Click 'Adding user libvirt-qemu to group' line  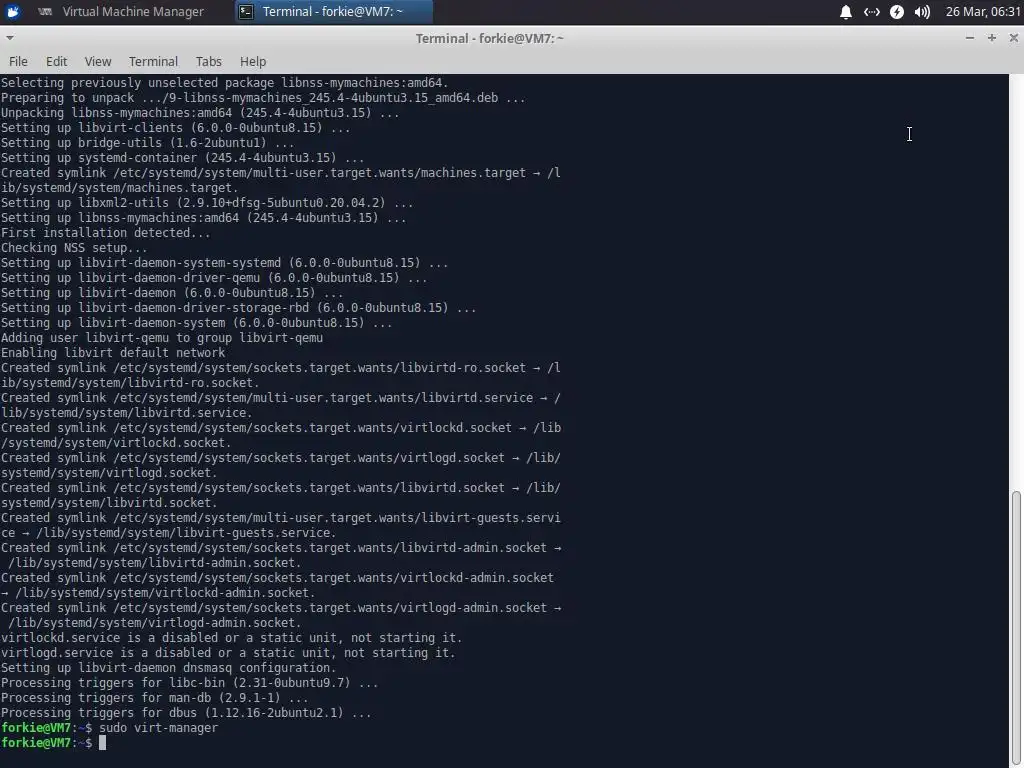[162, 338]
